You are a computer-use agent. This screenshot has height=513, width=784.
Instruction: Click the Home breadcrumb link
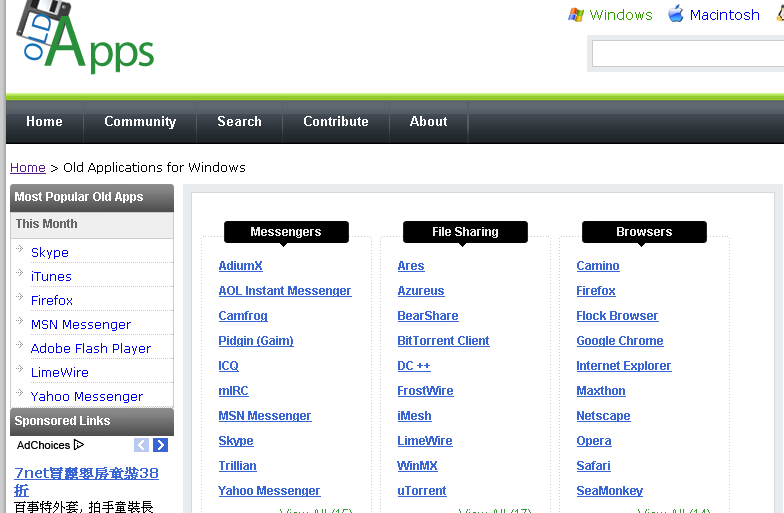(28, 168)
